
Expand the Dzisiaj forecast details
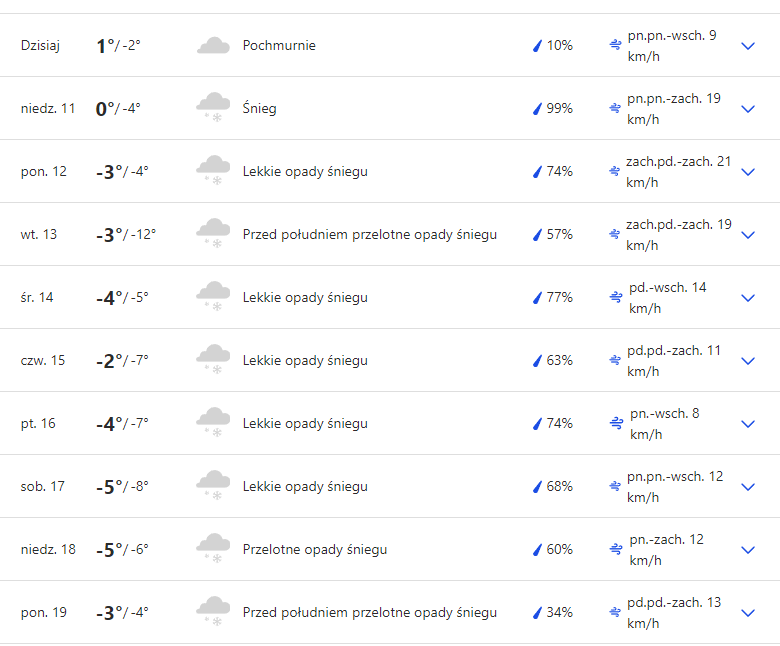[748, 46]
